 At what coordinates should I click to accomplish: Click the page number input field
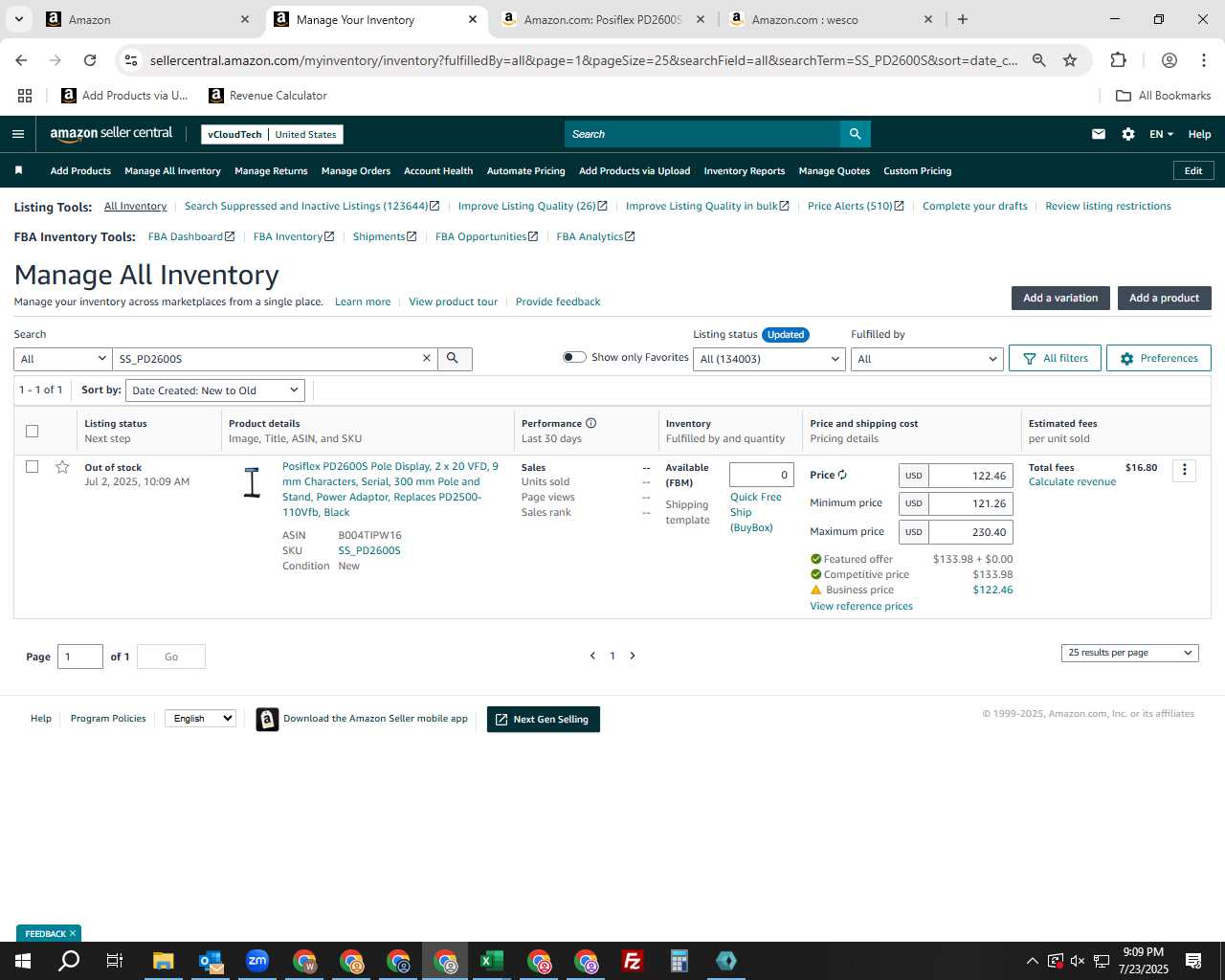point(80,657)
